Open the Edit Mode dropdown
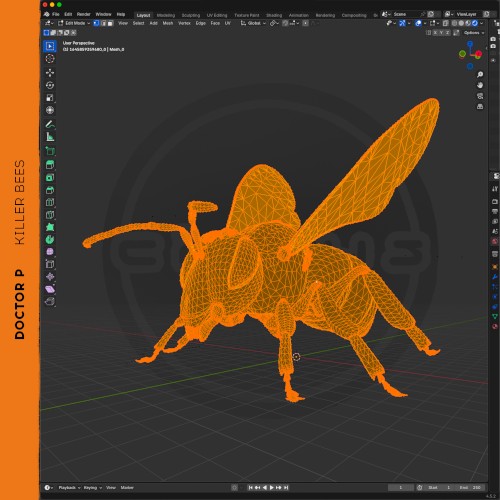Viewport: 500px width, 500px height. (x=74, y=23)
